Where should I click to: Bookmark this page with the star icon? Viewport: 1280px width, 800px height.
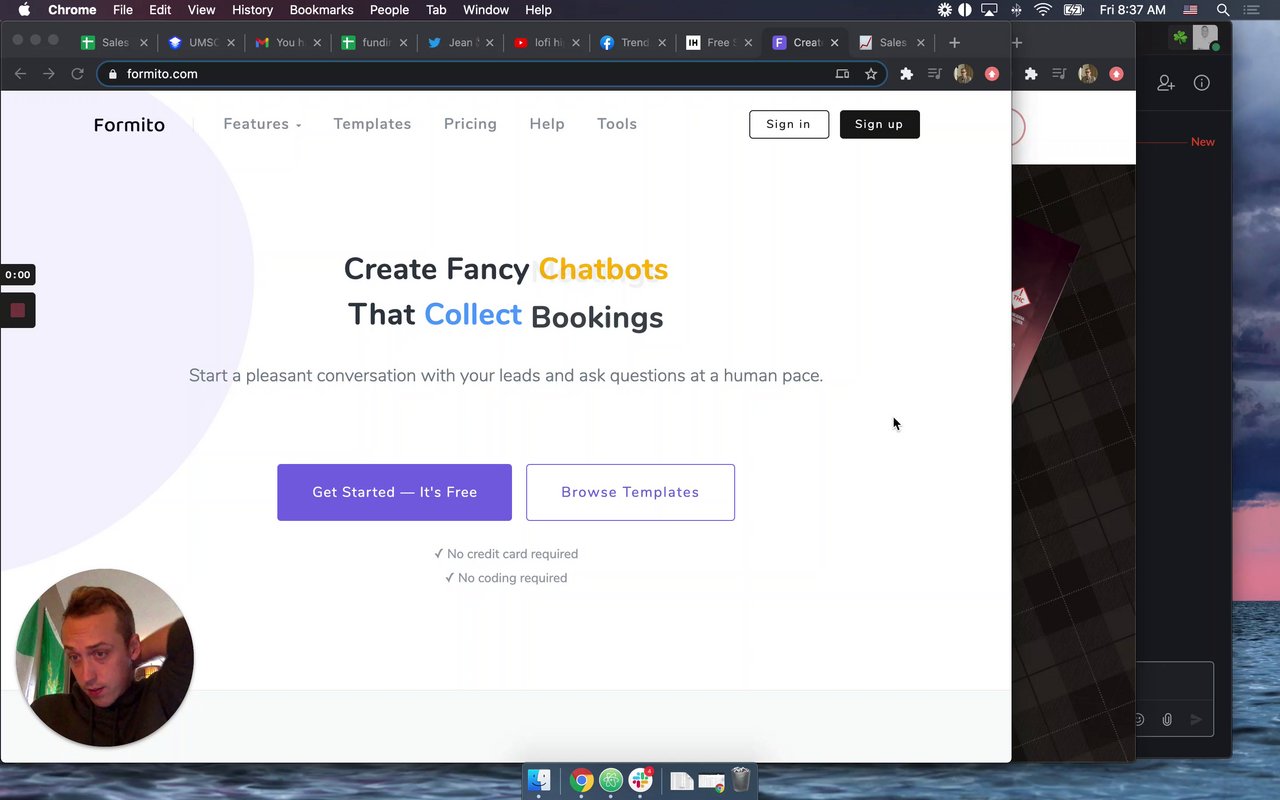pyautogui.click(x=871, y=74)
